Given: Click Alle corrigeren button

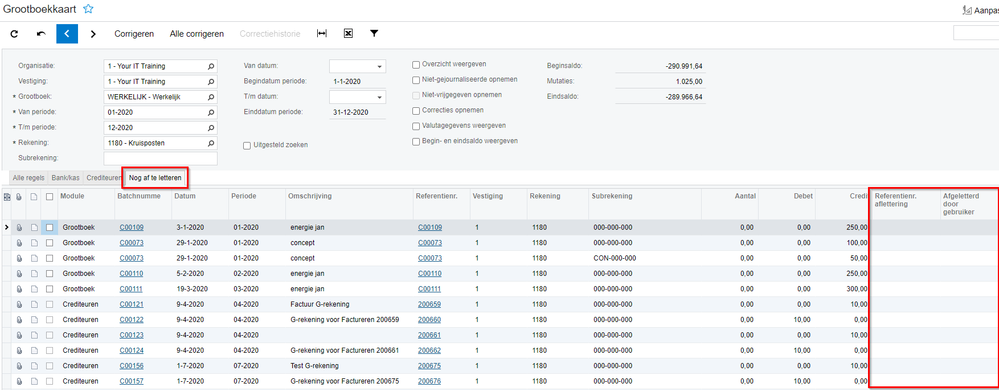Looking at the screenshot, I should click(197, 34).
